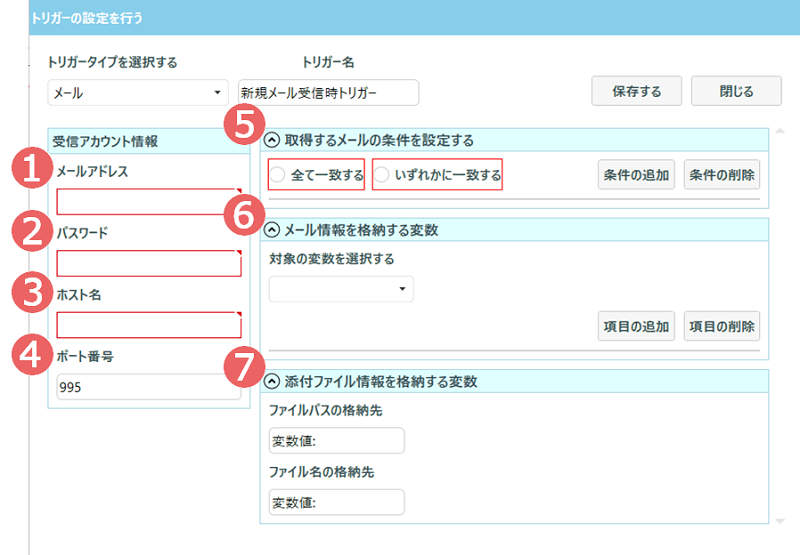The image size is (800, 555).
Task: Click the 項目の削除 button
Action: [721, 326]
